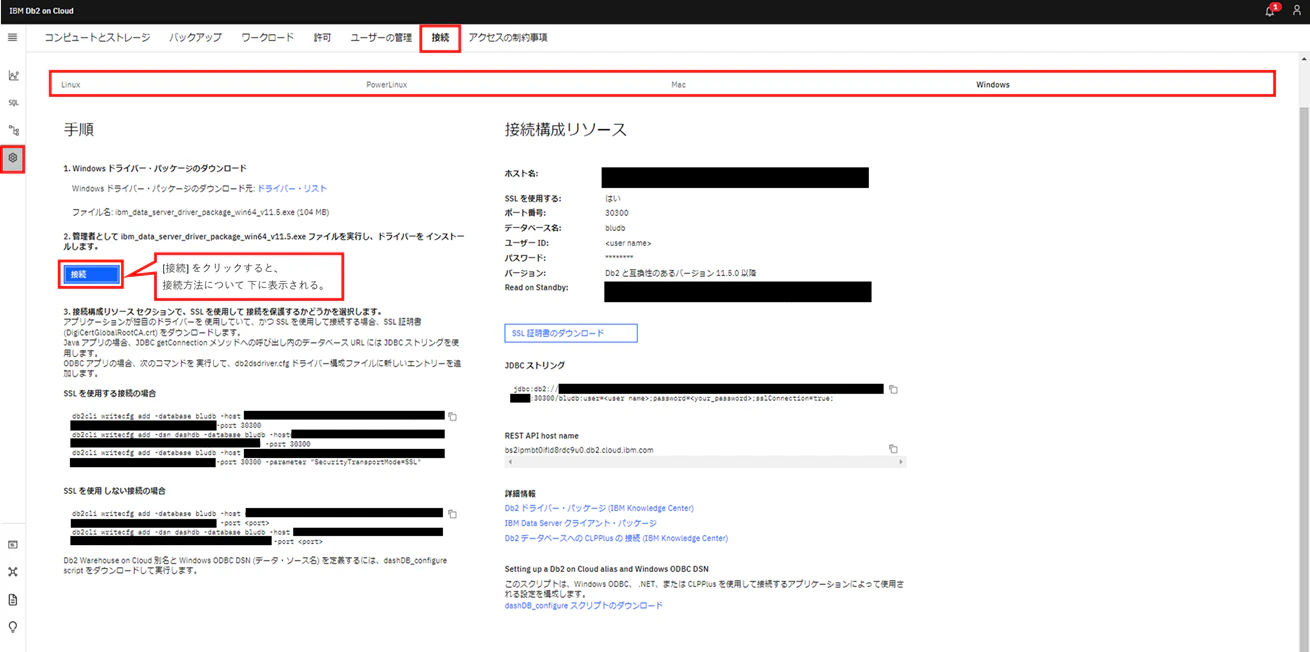Click the REST API host scrollbar left arrow
Viewport: 1310px width, 652px height.
point(510,462)
